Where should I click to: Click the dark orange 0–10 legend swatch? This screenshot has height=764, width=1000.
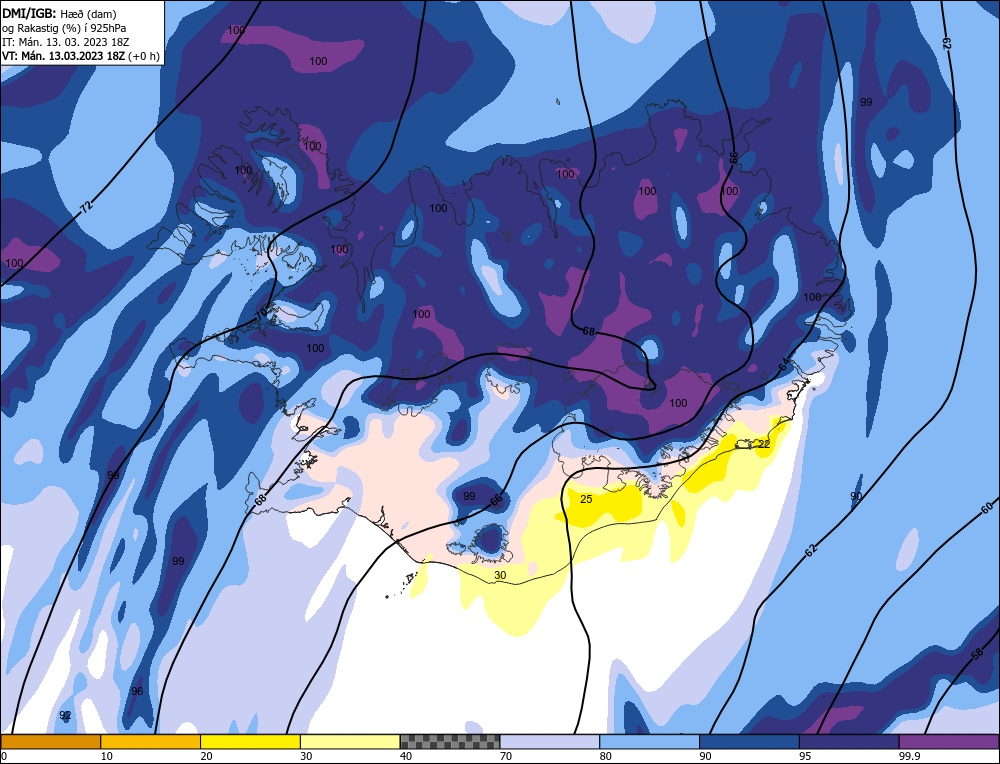(50, 741)
